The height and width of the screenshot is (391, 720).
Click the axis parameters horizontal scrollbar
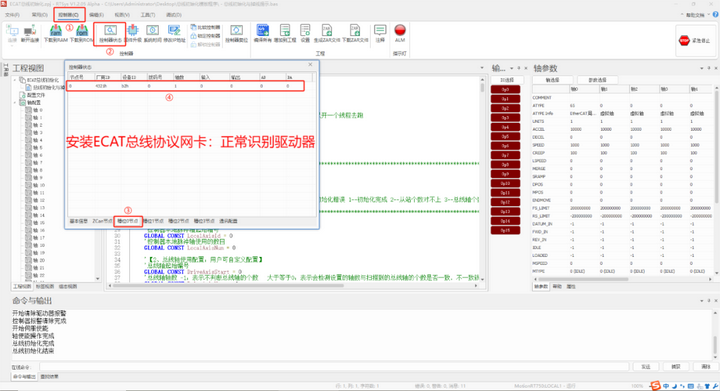coord(583,279)
